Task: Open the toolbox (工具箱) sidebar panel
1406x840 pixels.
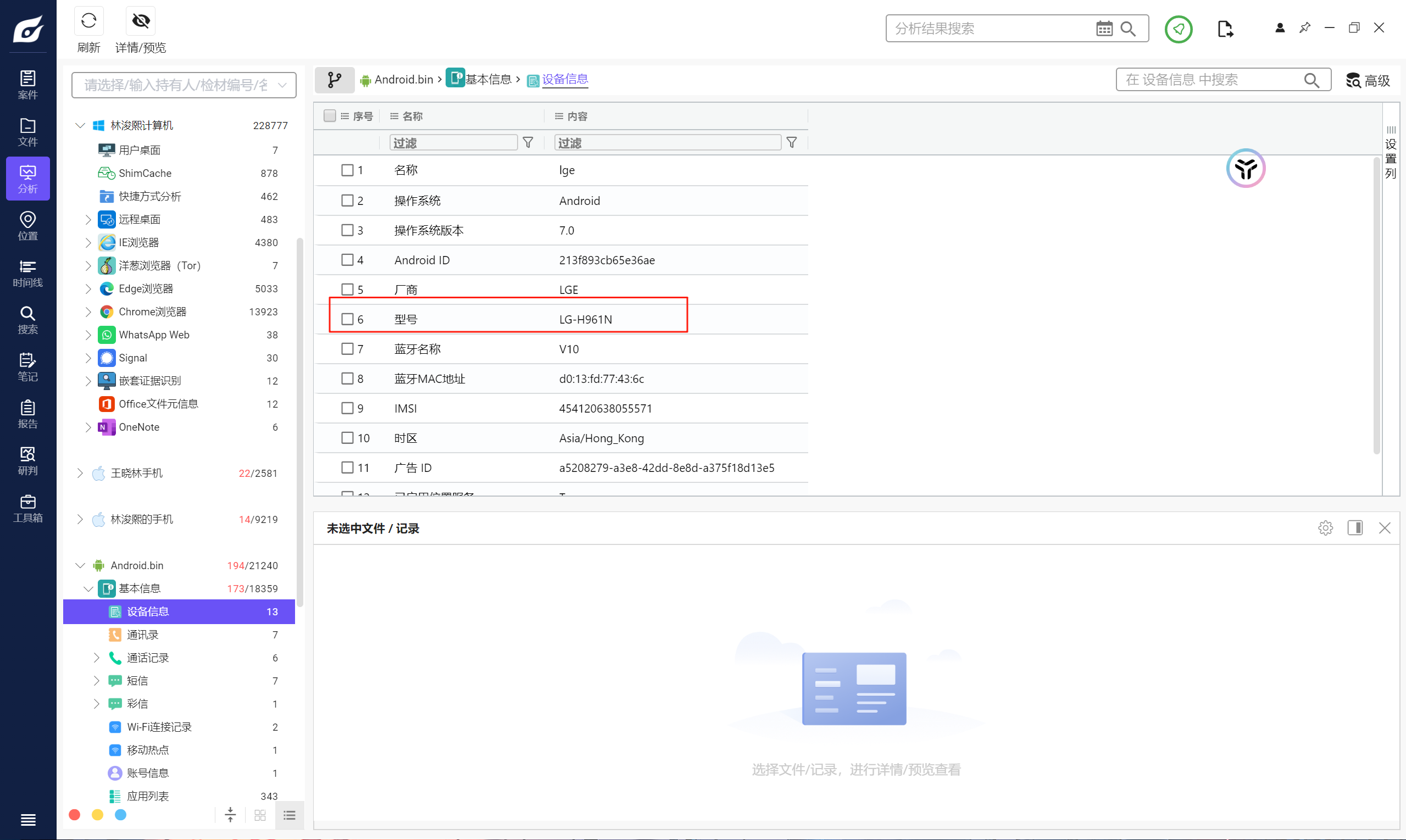Action: tap(27, 508)
